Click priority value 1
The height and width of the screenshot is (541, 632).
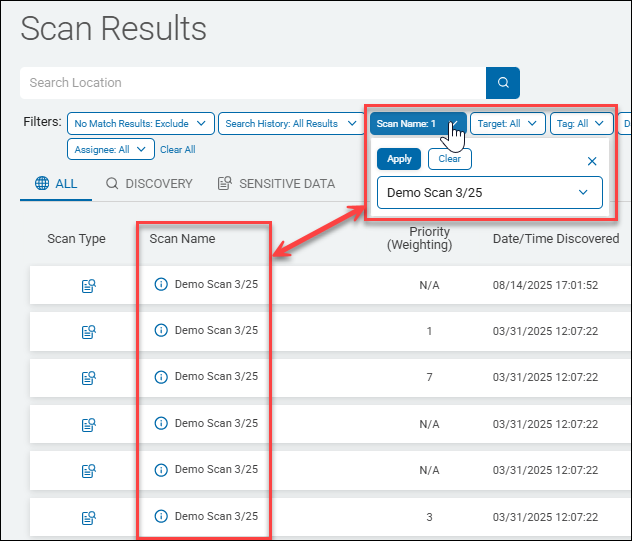(429, 331)
